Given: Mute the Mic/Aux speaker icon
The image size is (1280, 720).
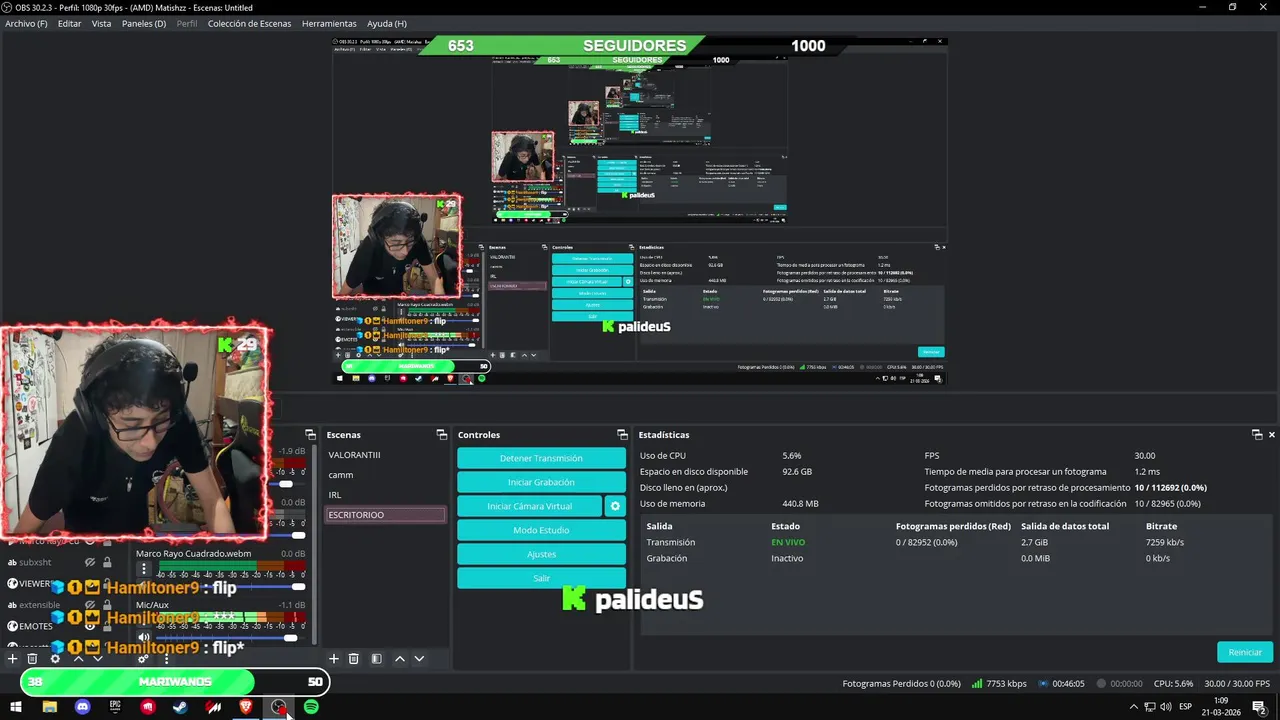Looking at the screenshot, I should [144, 637].
